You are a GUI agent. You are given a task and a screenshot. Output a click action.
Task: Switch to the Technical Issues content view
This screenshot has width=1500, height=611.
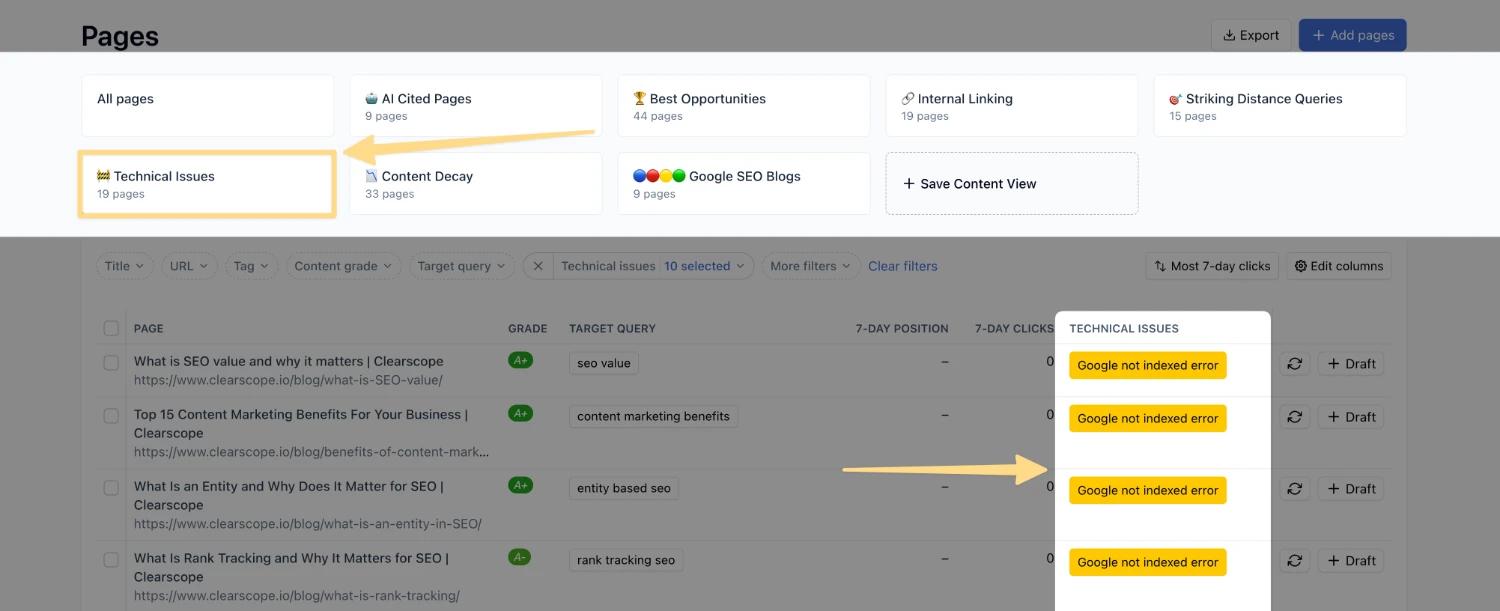(206, 184)
